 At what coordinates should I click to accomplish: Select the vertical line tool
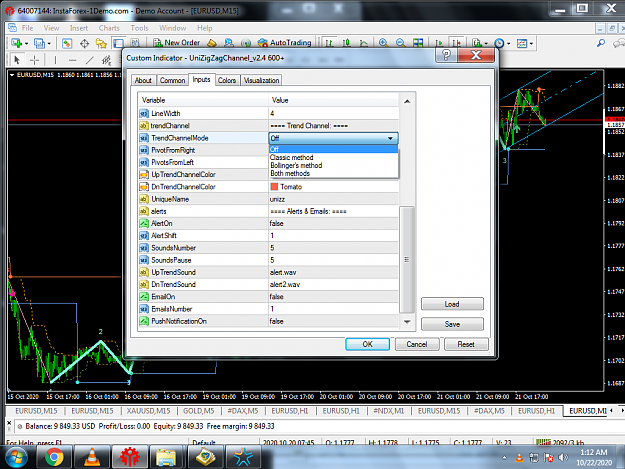pos(55,60)
